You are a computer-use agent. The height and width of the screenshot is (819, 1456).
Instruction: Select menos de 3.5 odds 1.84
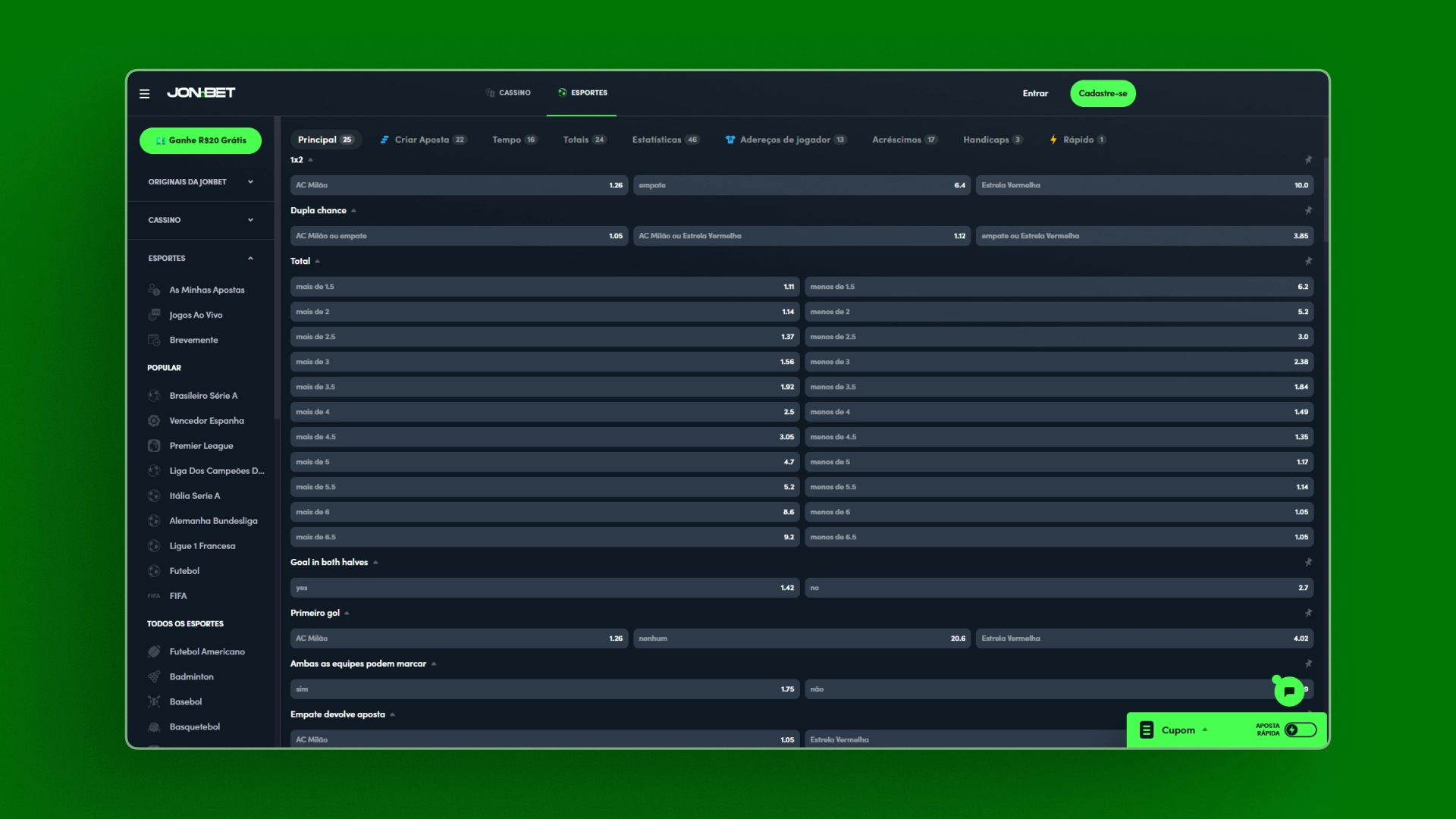pos(1059,387)
